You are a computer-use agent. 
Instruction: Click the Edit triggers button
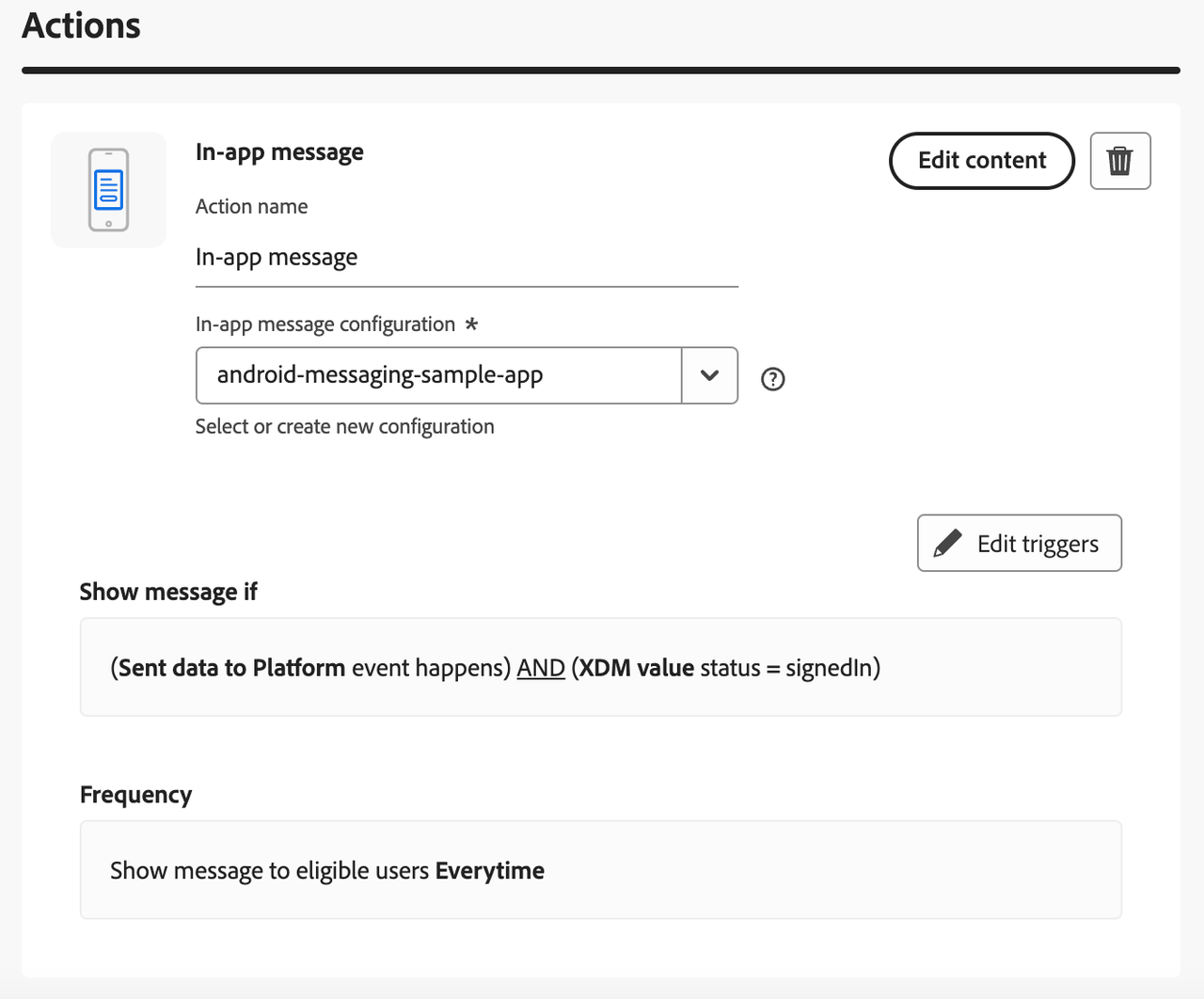1019,543
